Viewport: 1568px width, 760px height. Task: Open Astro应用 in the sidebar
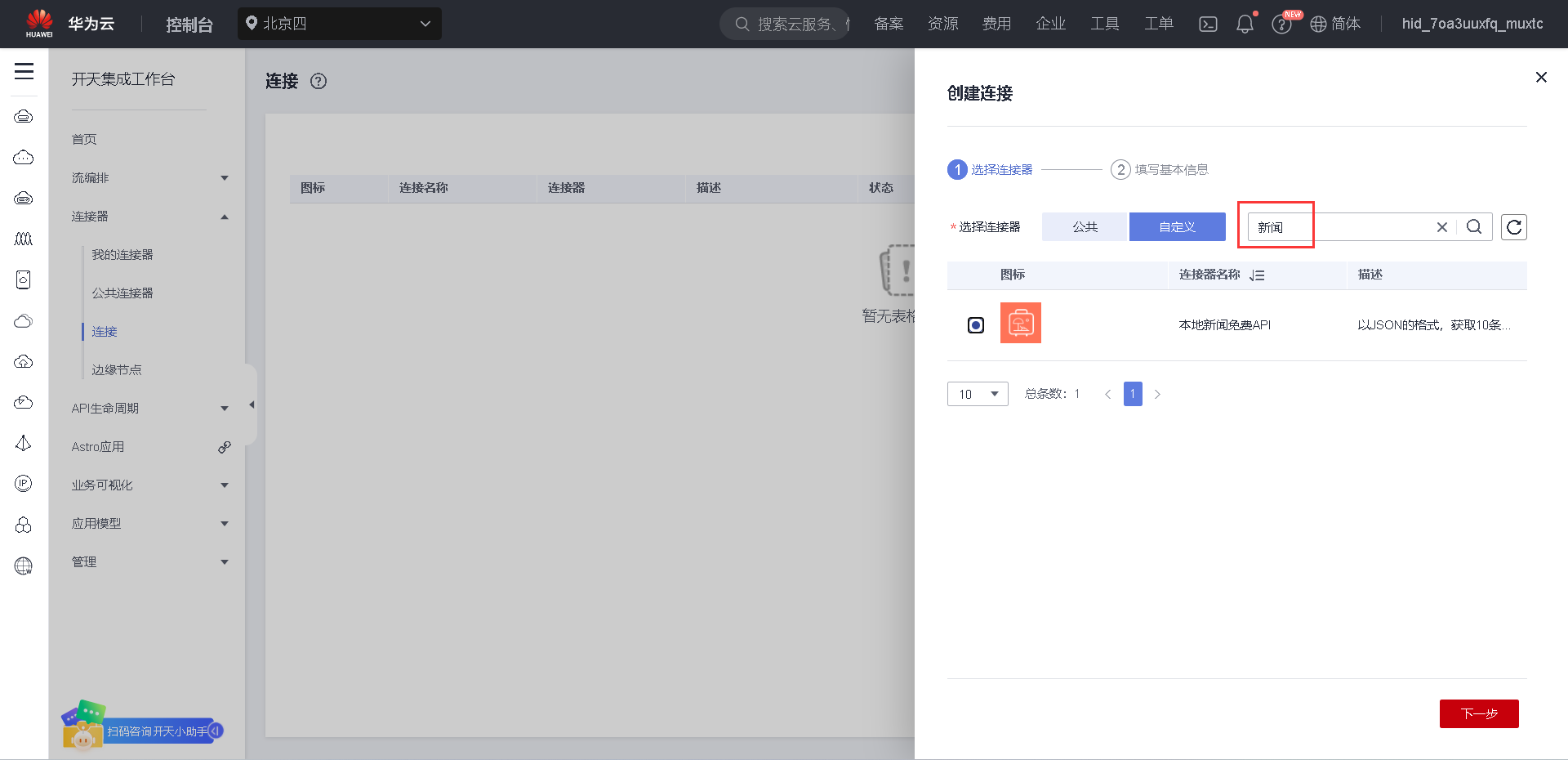pos(98,447)
